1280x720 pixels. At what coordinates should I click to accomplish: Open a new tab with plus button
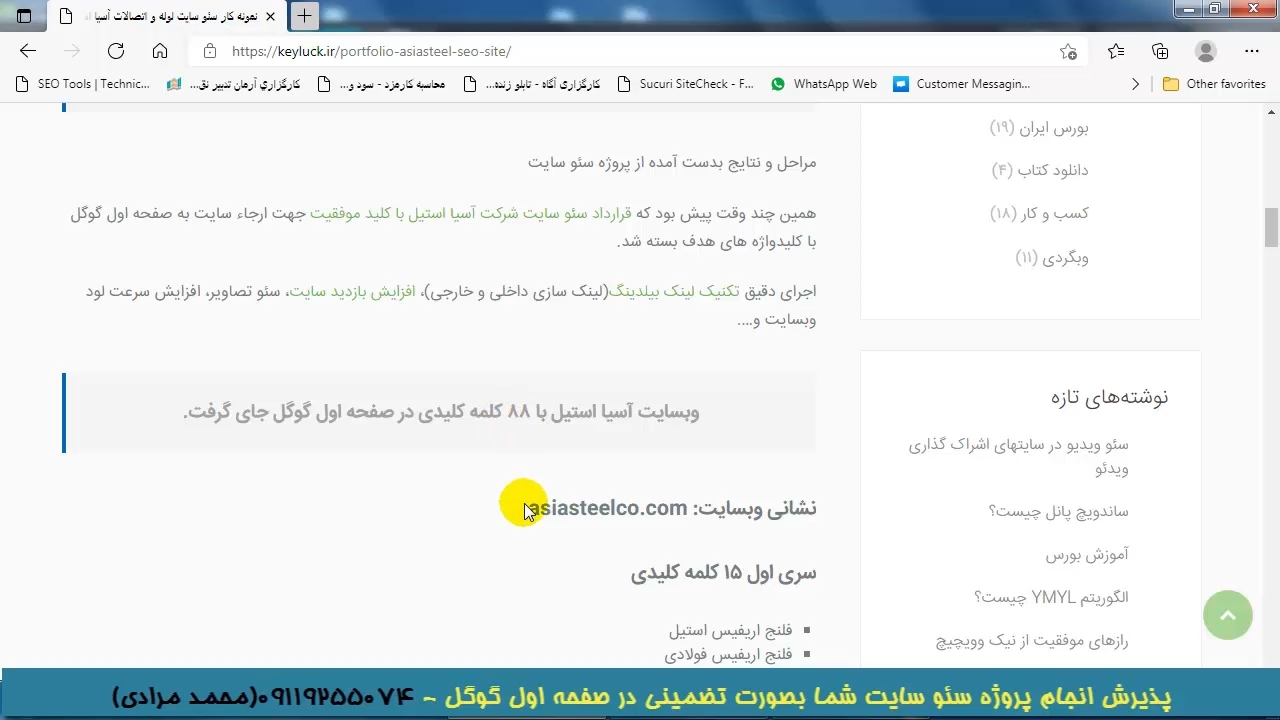(304, 16)
